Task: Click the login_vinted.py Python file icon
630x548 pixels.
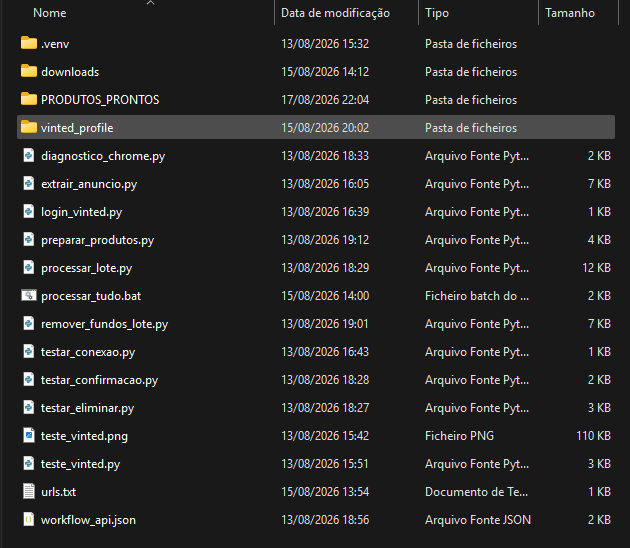Action: pyautogui.click(x=29, y=211)
